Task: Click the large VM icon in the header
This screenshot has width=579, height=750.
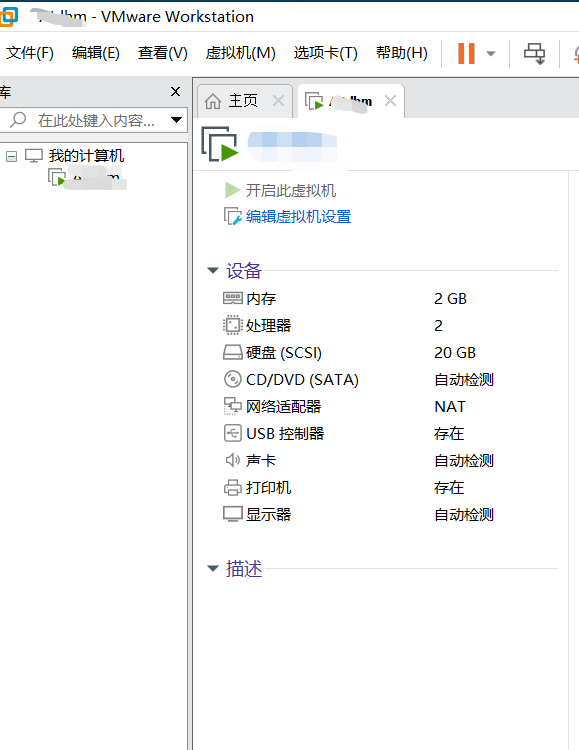Action: [x=220, y=143]
